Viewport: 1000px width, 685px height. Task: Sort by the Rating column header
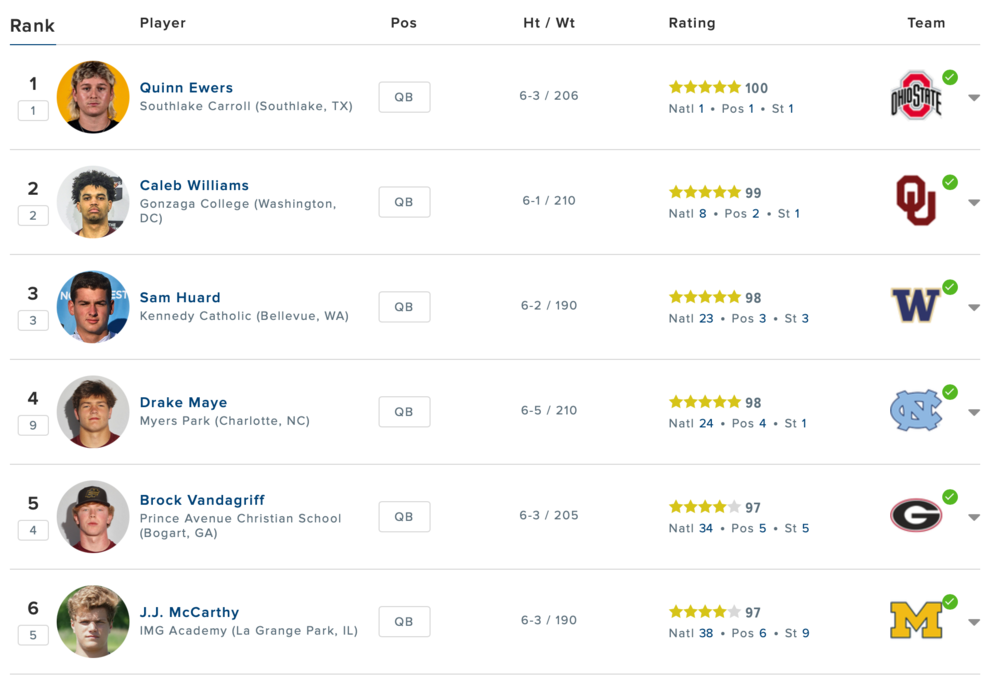[x=692, y=23]
